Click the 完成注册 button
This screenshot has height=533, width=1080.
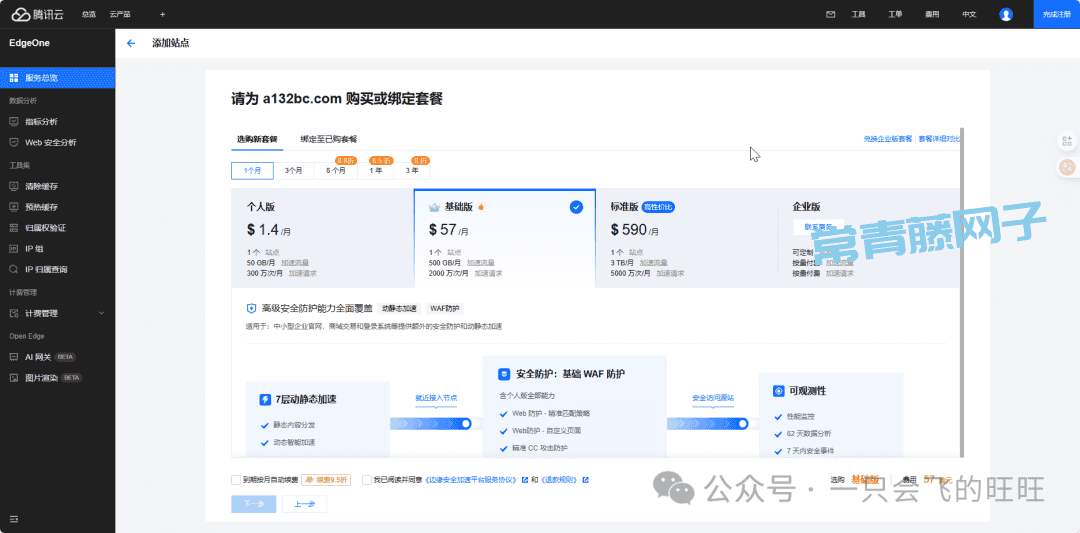(x=1057, y=14)
